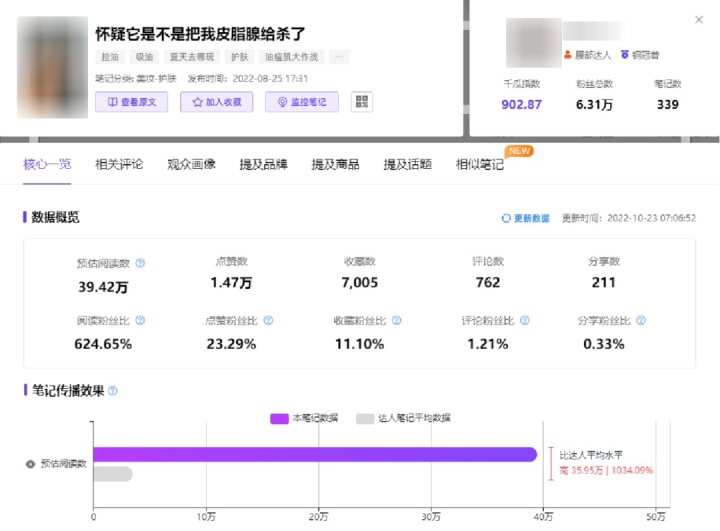This screenshot has height=531, width=720.
Task: Click the 笔记分类 美妆-护肤 text
Action: pos(136,79)
